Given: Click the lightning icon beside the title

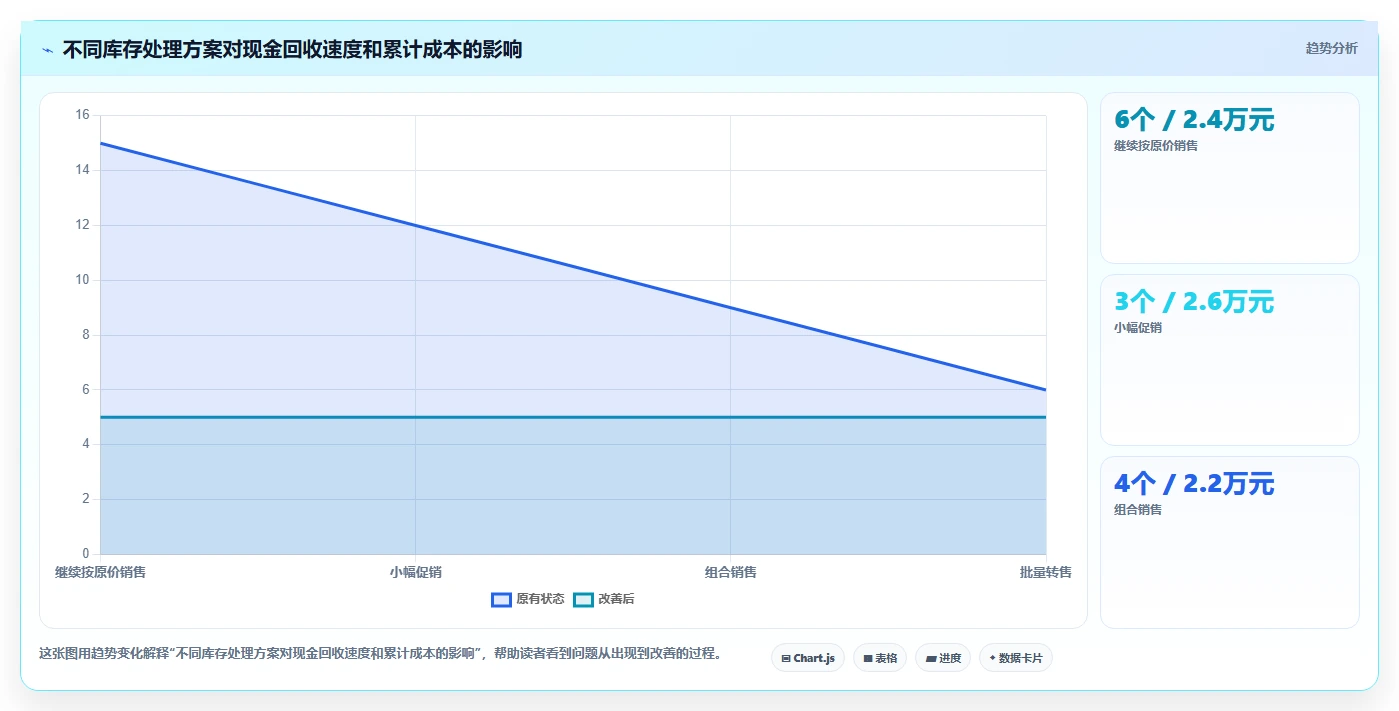Looking at the screenshot, I should coord(47,50).
